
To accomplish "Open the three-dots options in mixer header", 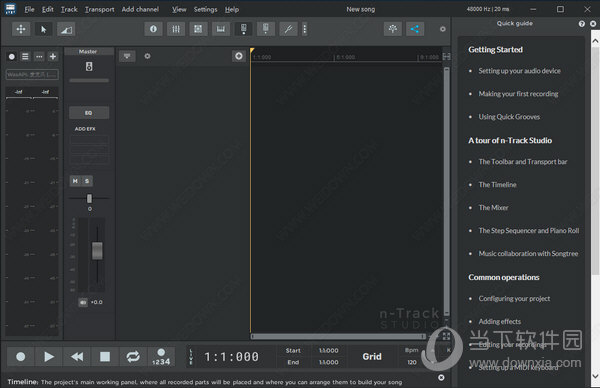I will [39, 57].
